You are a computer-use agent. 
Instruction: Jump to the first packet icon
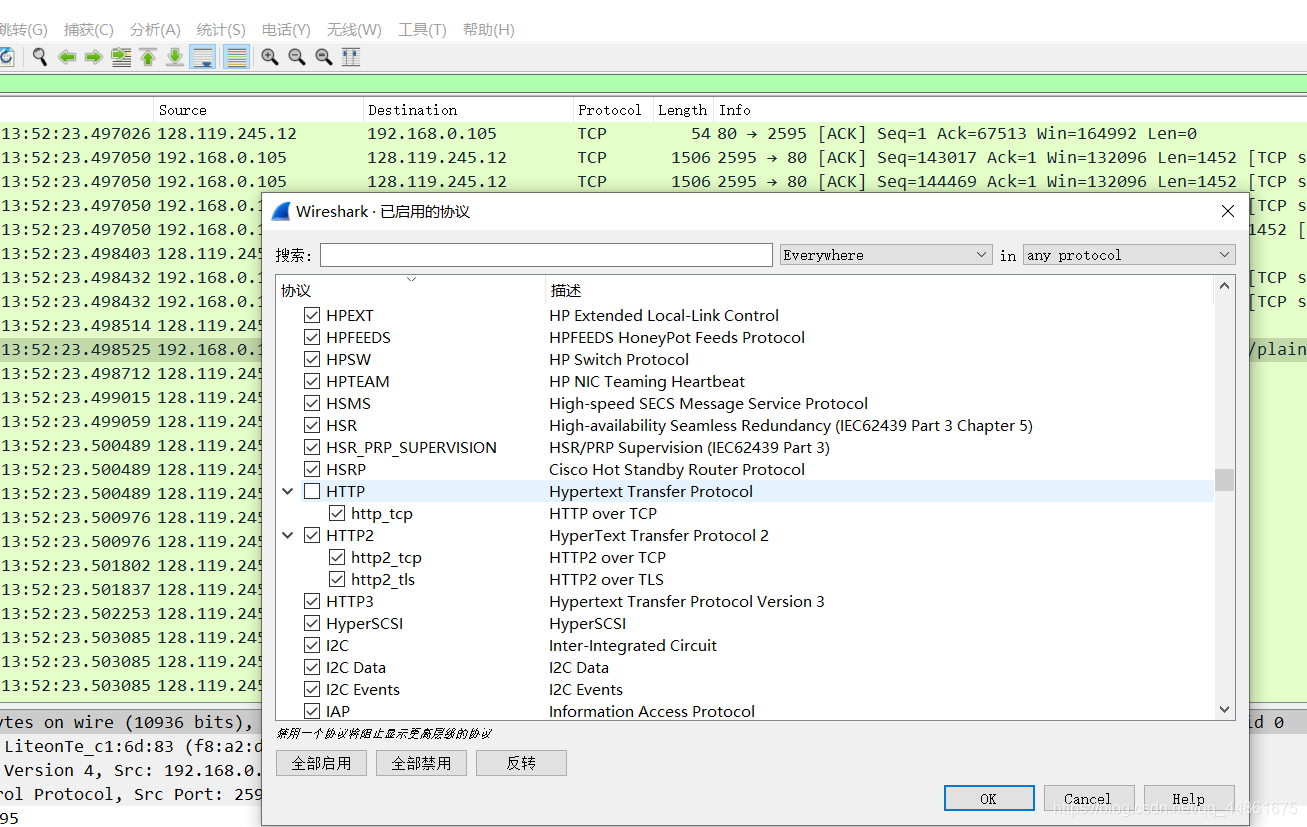[148, 57]
